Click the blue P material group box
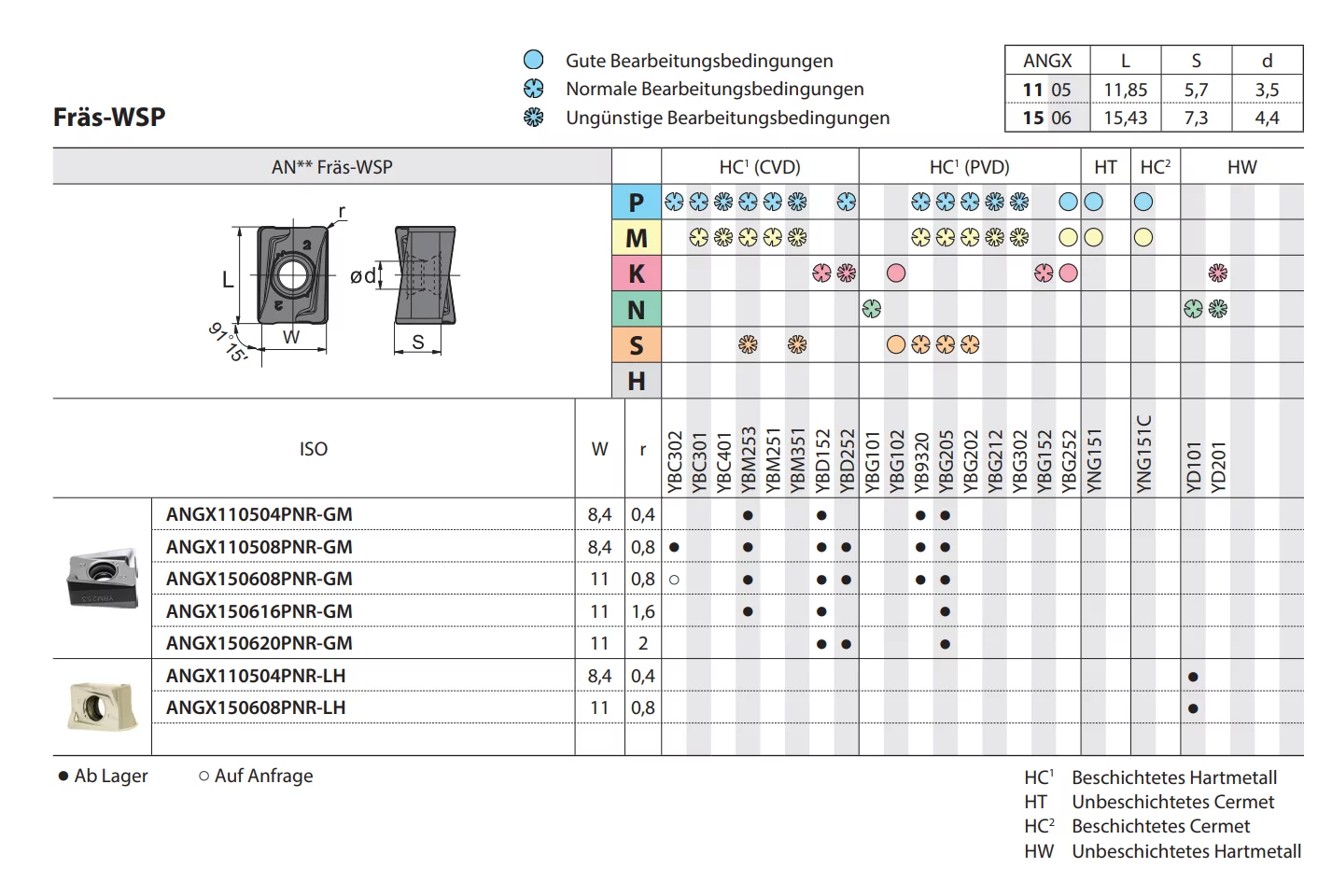 (636, 203)
